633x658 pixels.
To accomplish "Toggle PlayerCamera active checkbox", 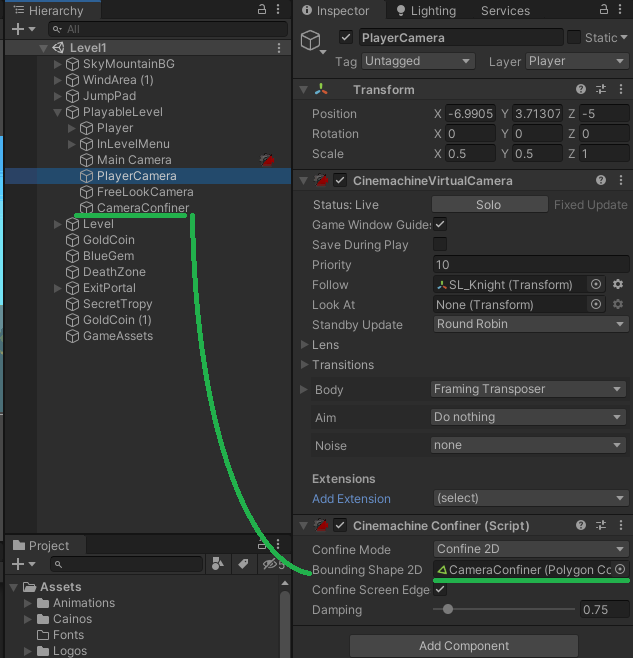I will (345, 37).
